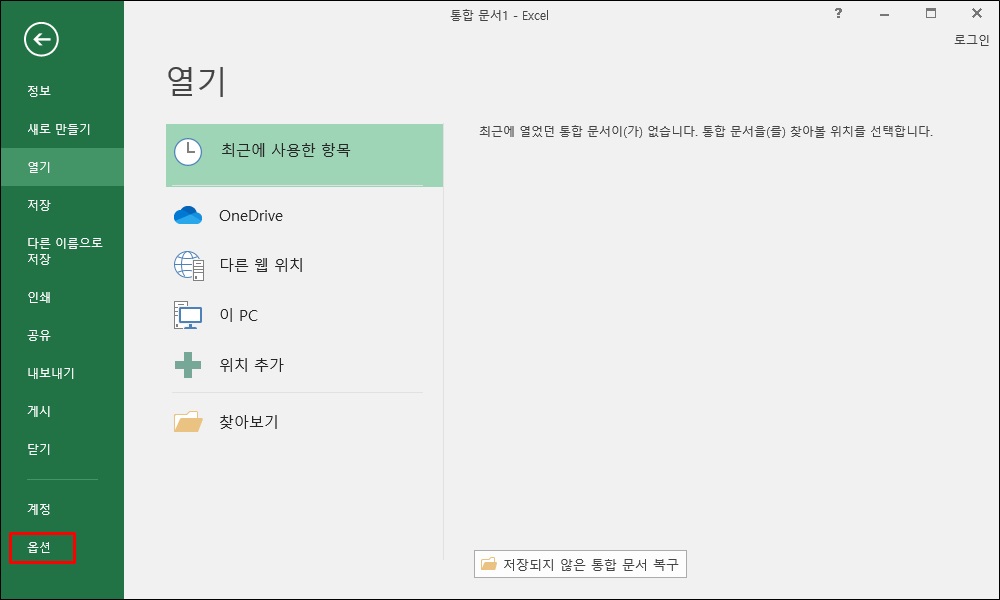Viewport: 1000px width, 600px height.
Task: Open the 찾아보기 folder icon
Action: (x=188, y=421)
